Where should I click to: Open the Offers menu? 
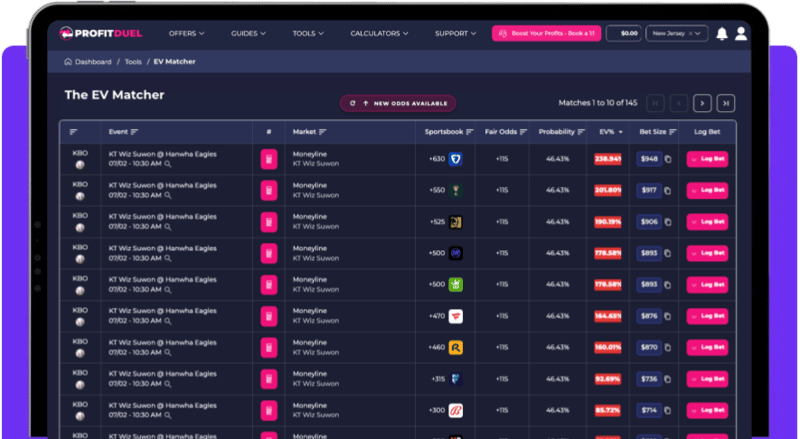[186, 34]
